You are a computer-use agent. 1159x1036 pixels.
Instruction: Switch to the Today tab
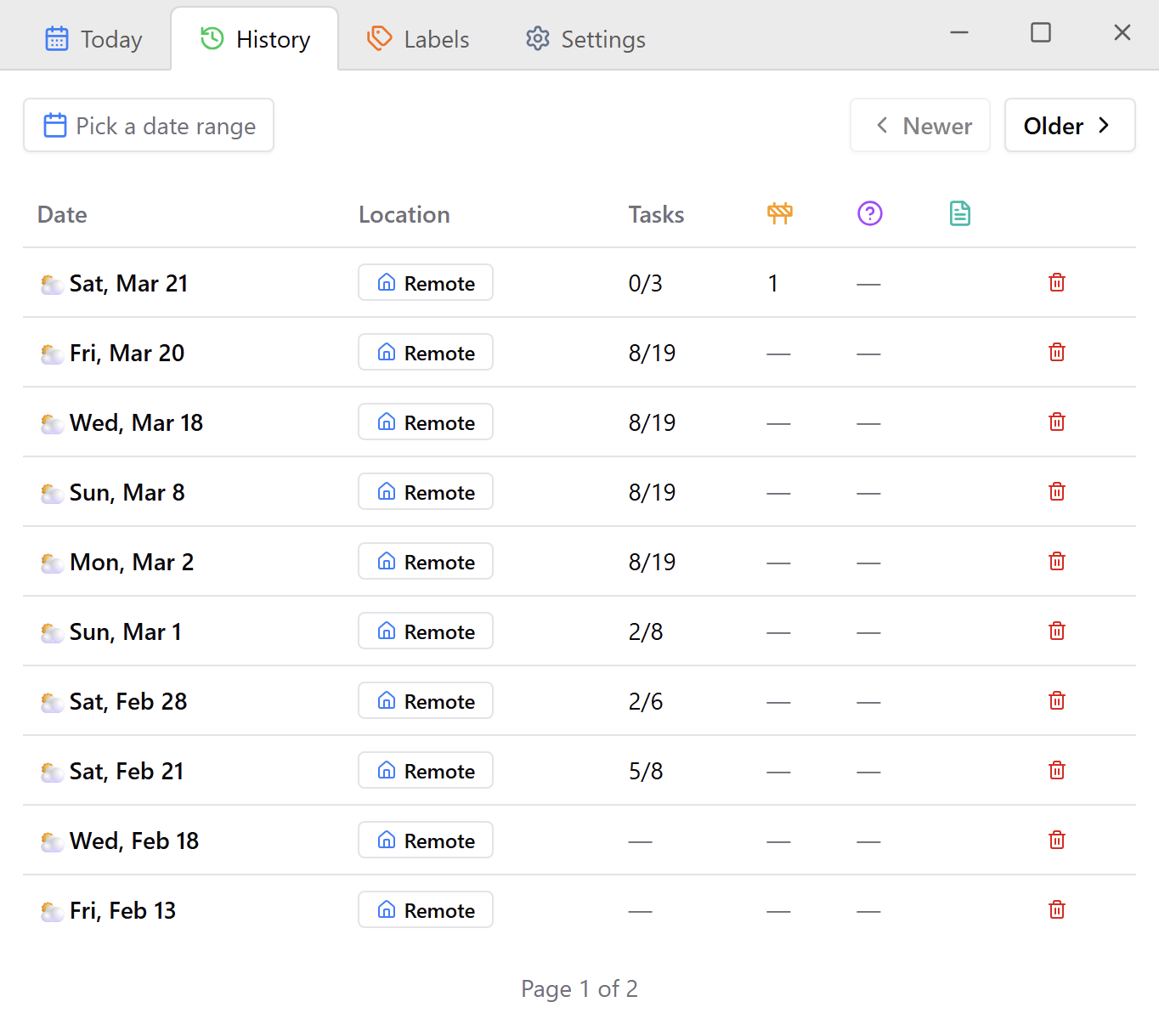(93, 38)
